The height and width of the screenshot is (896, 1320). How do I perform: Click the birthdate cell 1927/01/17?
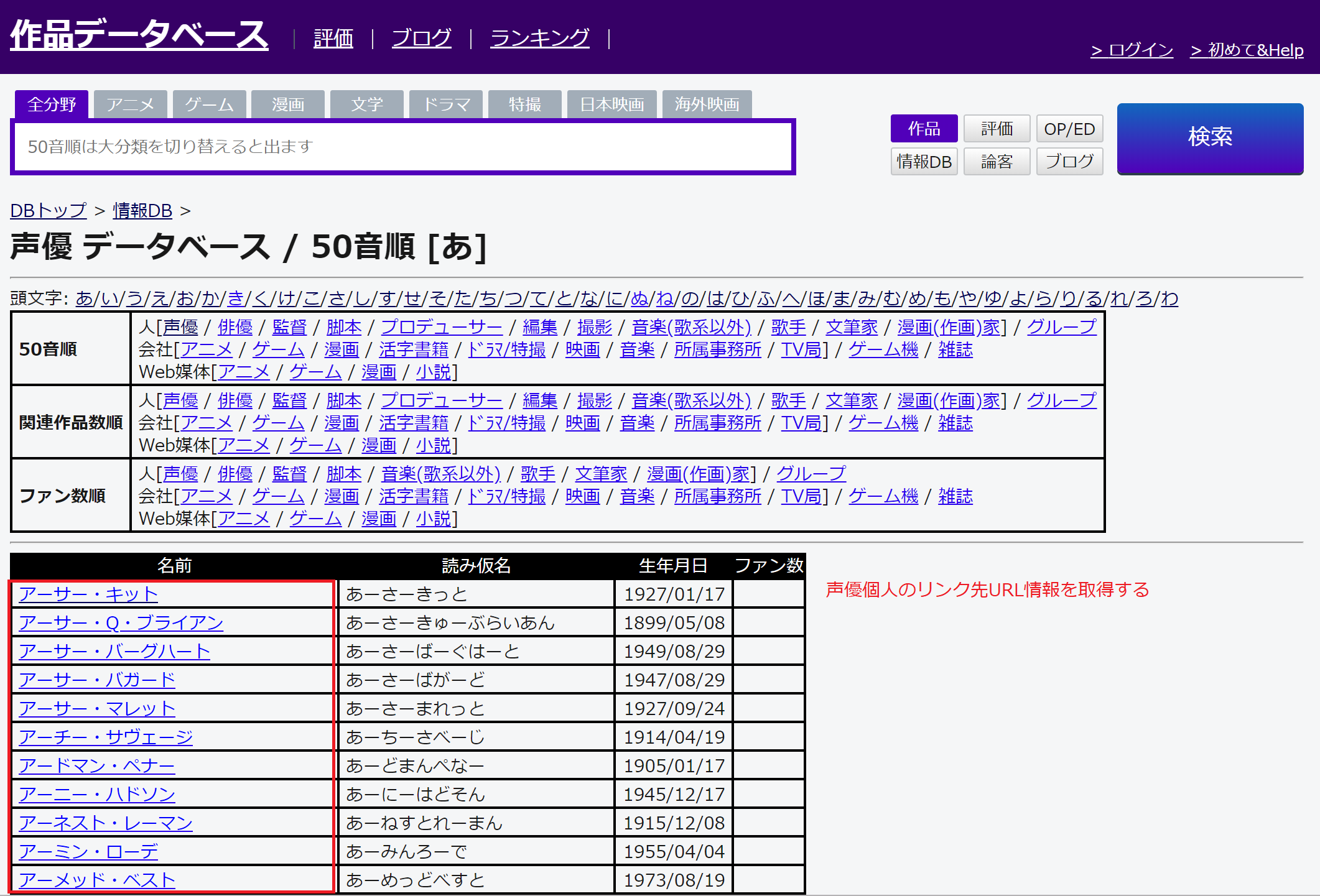(x=674, y=594)
